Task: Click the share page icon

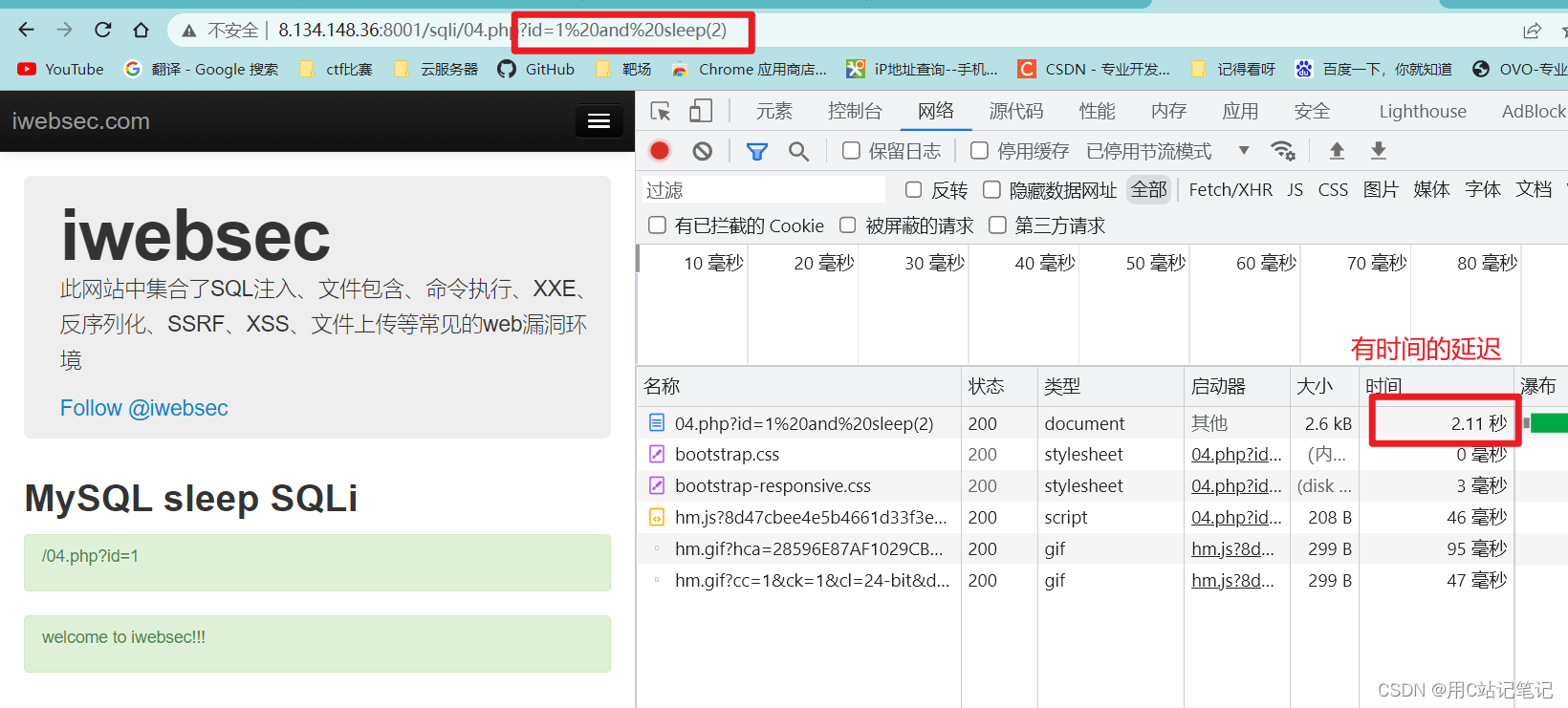Action: pyautogui.click(x=1532, y=31)
